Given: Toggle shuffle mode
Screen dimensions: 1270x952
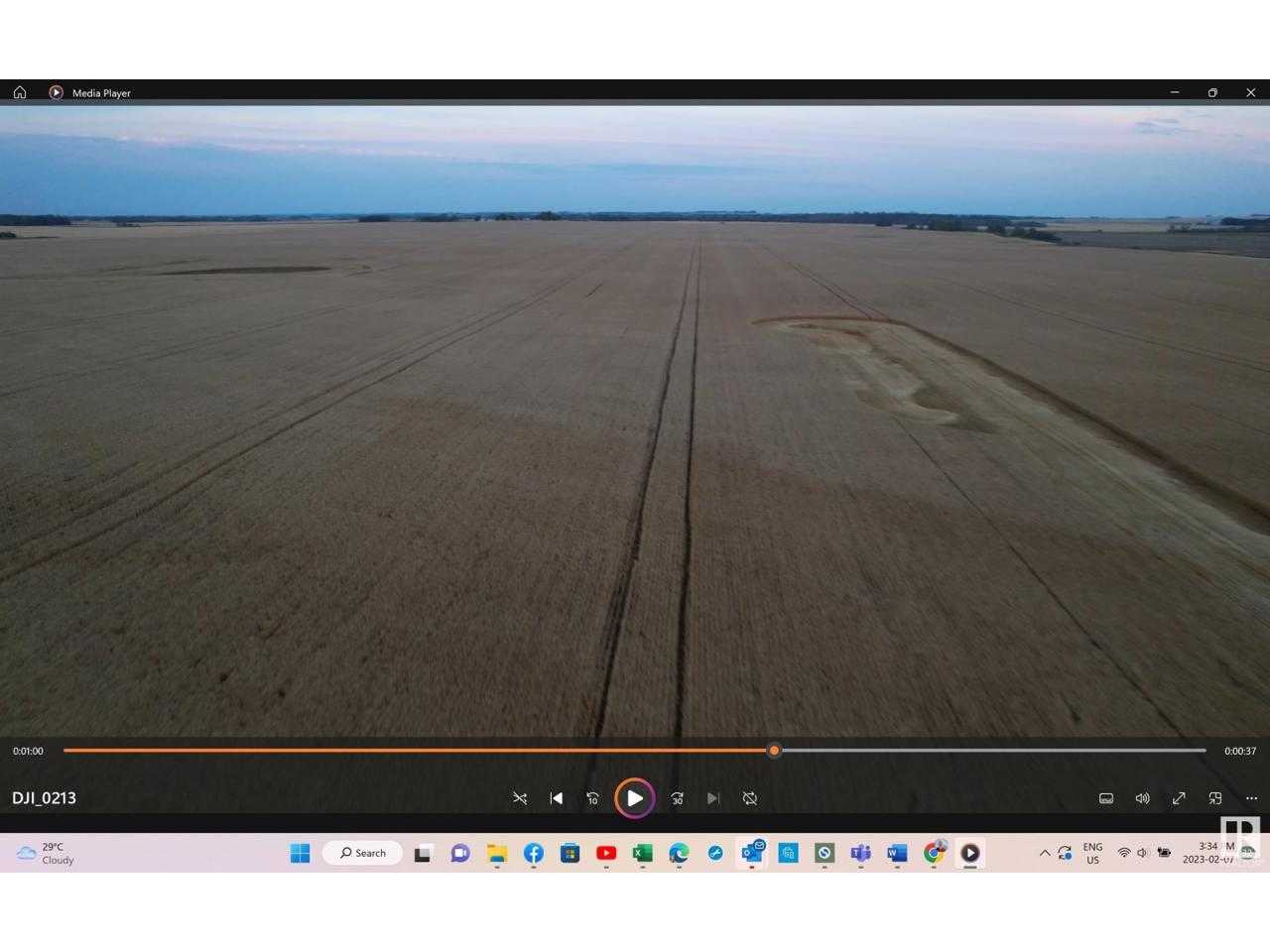Looking at the screenshot, I should click(x=520, y=798).
